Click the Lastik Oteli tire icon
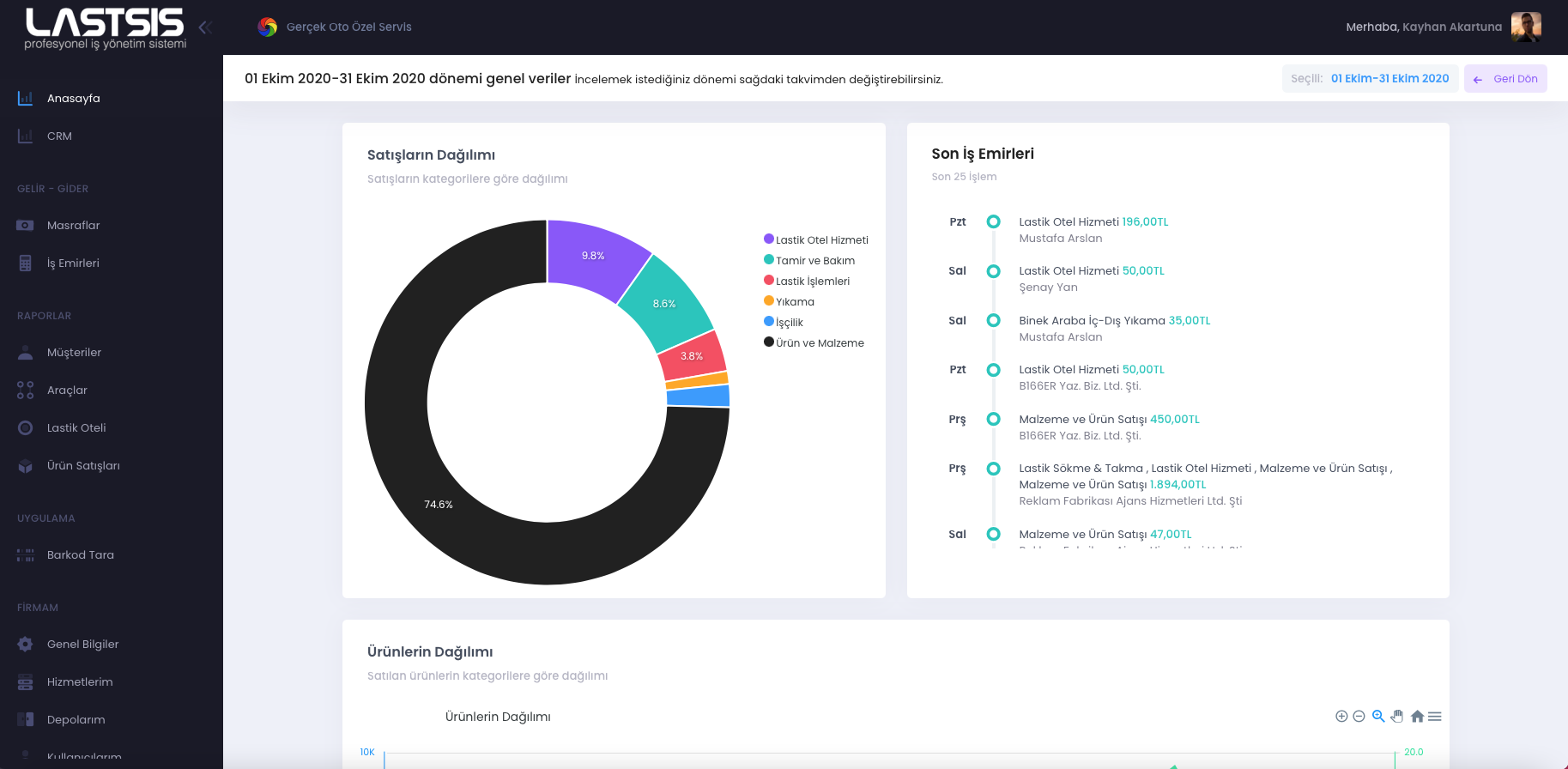 click(x=26, y=427)
